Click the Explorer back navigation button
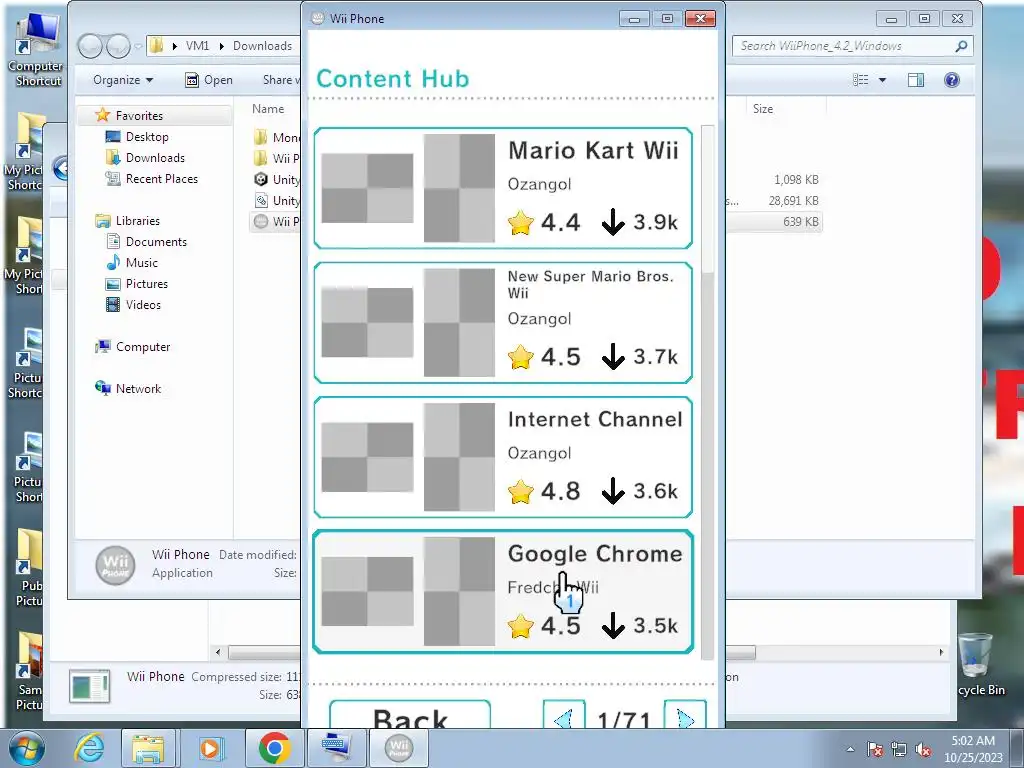Image resolution: width=1024 pixels, height=768 pixels. pyautogui.click(x=90, y=46)
